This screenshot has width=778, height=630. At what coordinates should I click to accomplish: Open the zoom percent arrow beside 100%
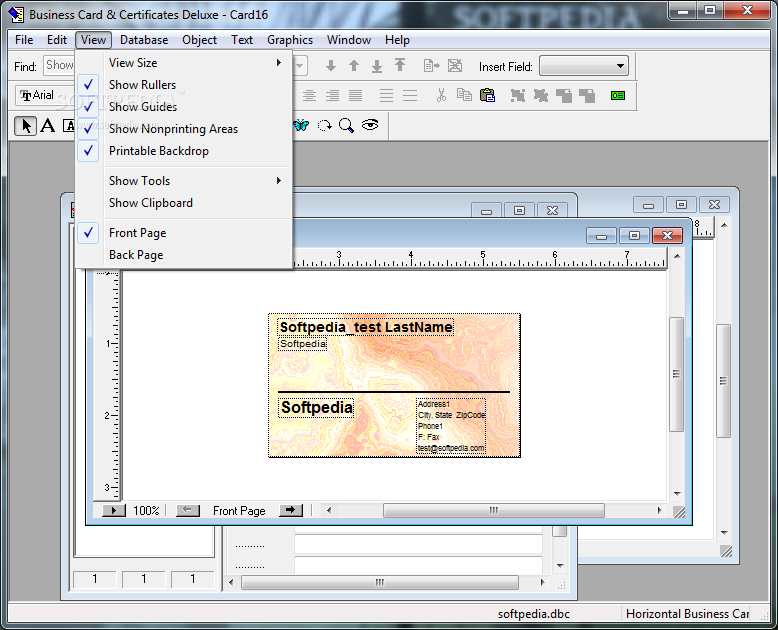(114, 510)
